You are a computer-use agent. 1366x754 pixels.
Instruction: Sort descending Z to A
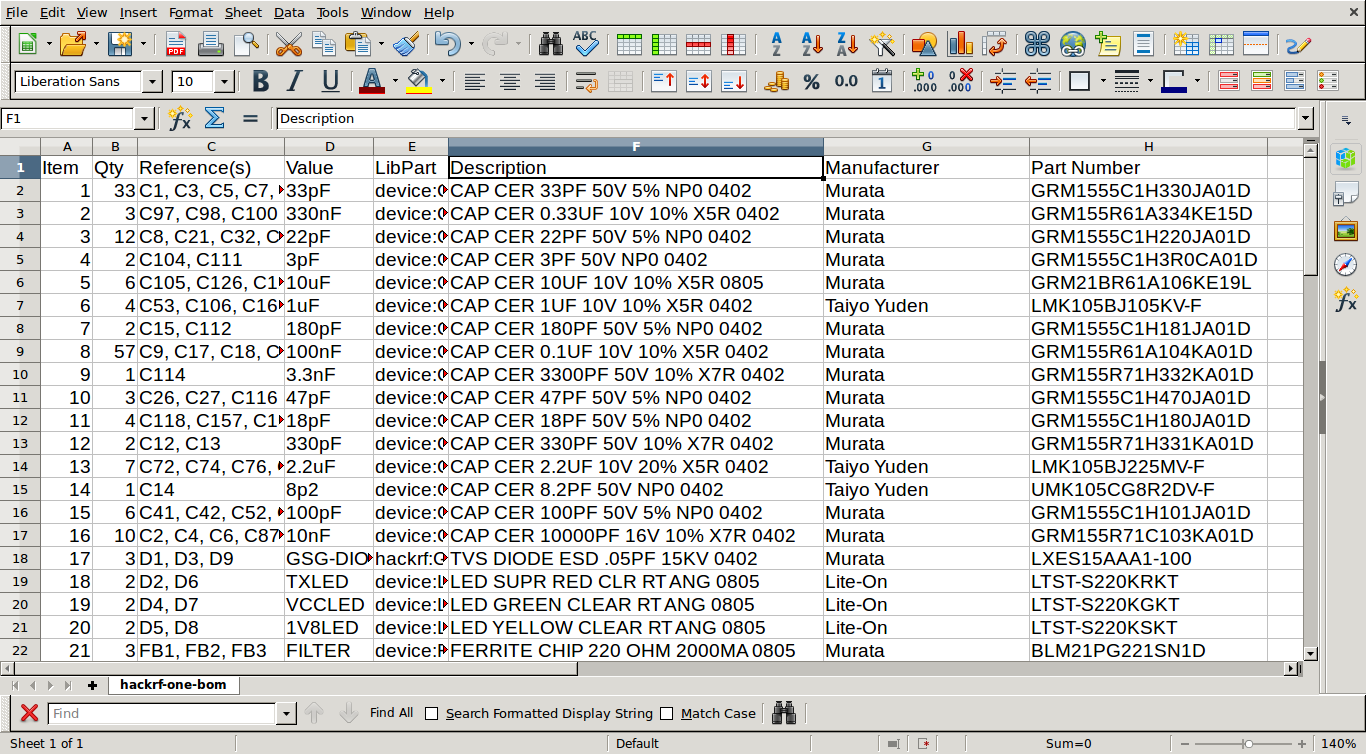(847, 44)
